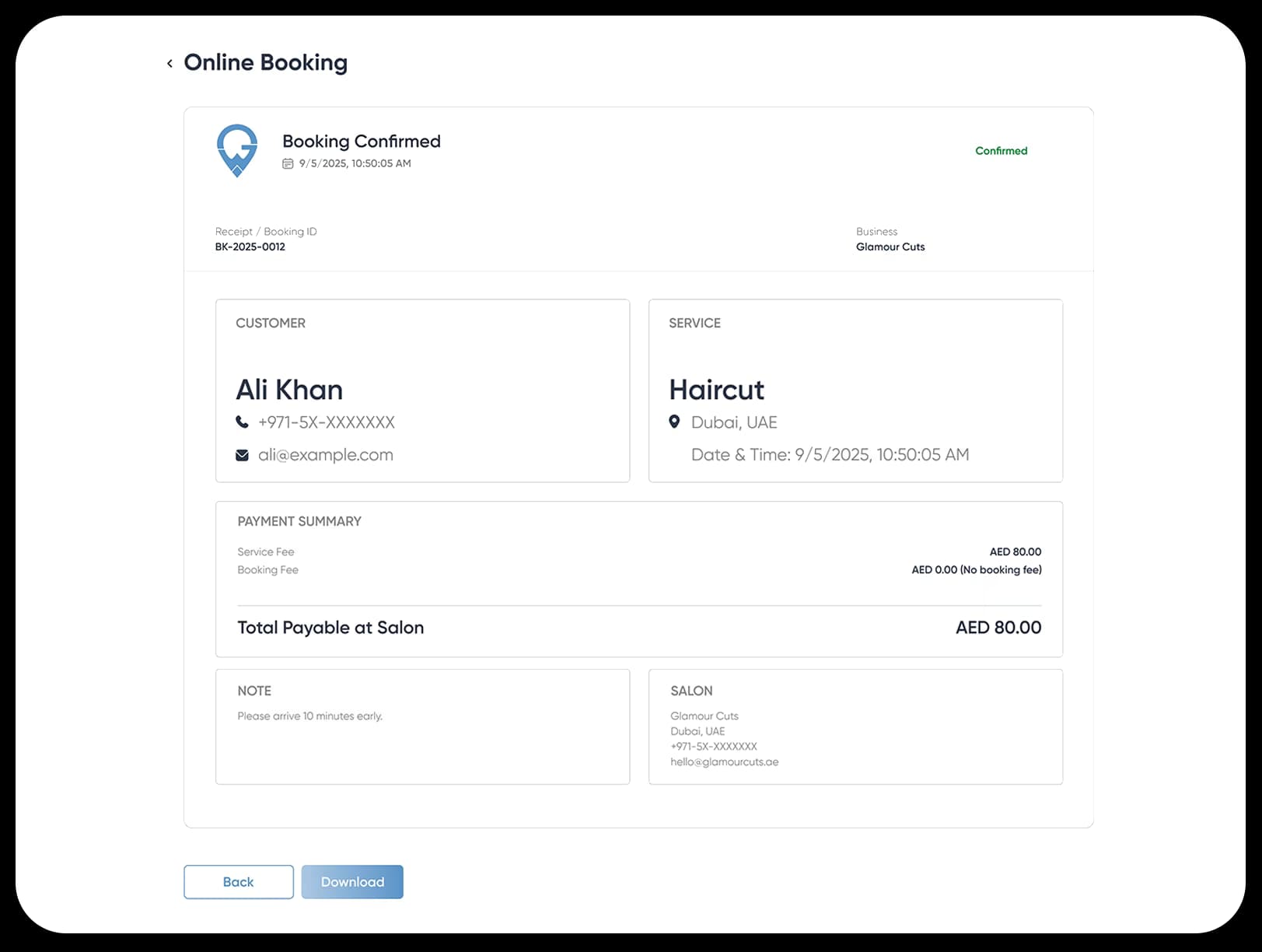This screenshot has height=952, width=1262.
Task: Click the phone number +971-5X-XXXXXXX
Action: point(326,422)
